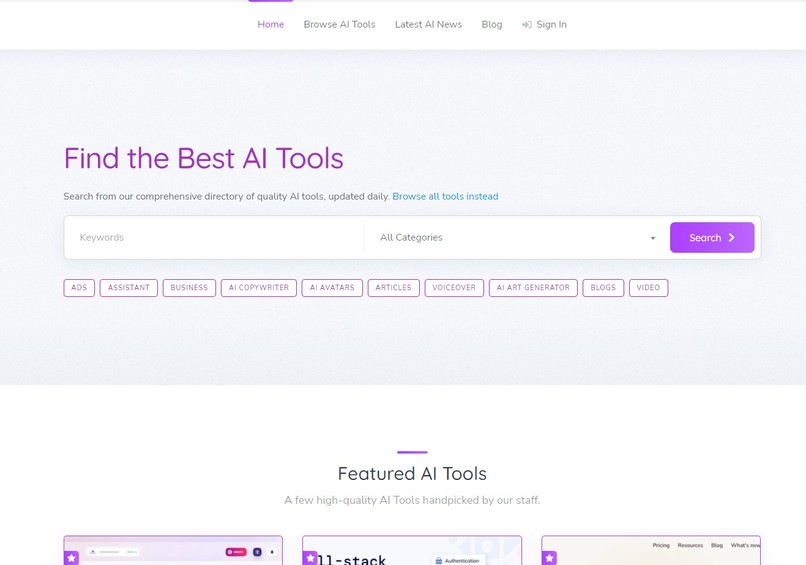This screenshot has width=806, height=565.
Task: Open the third featured tool thumbnail with Pricing
Action: [651, 551]
